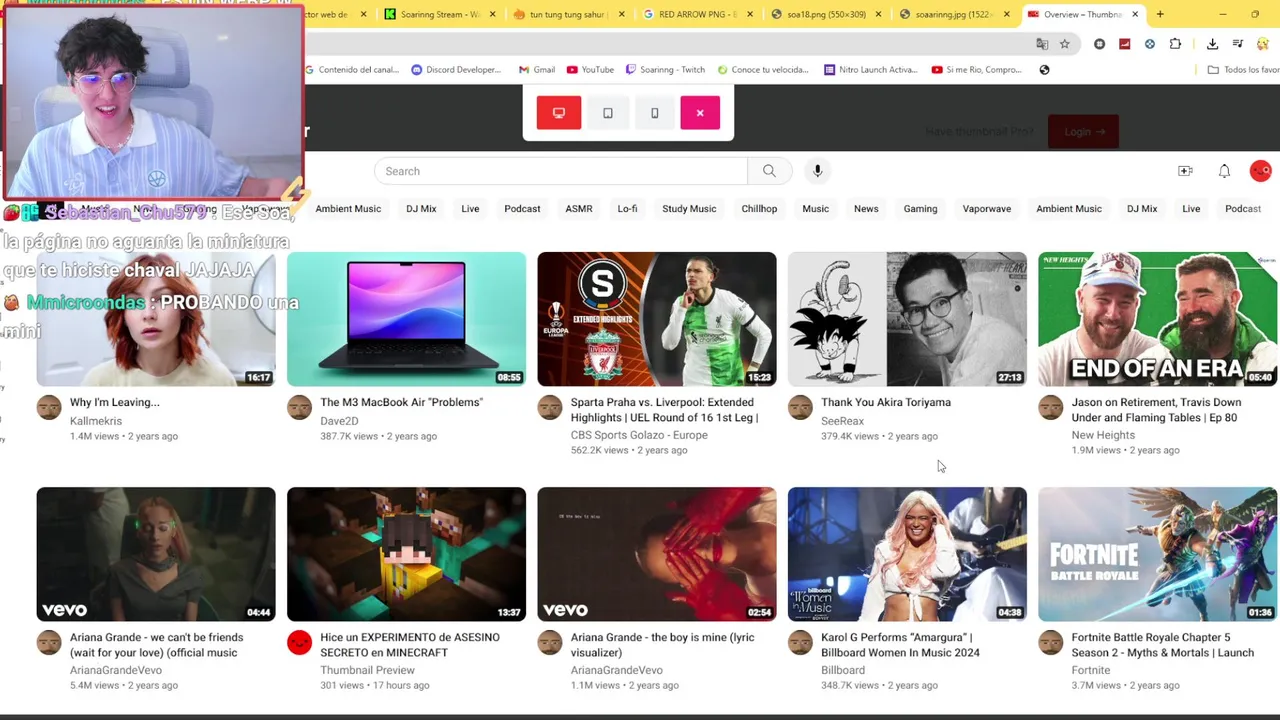Open the create video camera icon
Viewport: 1280px width, 720px height.
pos(1185,171)
